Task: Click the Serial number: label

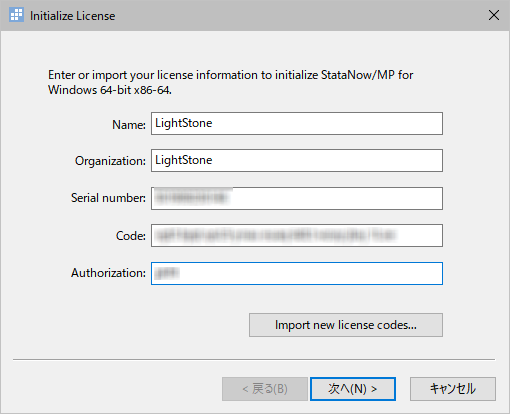Action: (x=108, y=198)
